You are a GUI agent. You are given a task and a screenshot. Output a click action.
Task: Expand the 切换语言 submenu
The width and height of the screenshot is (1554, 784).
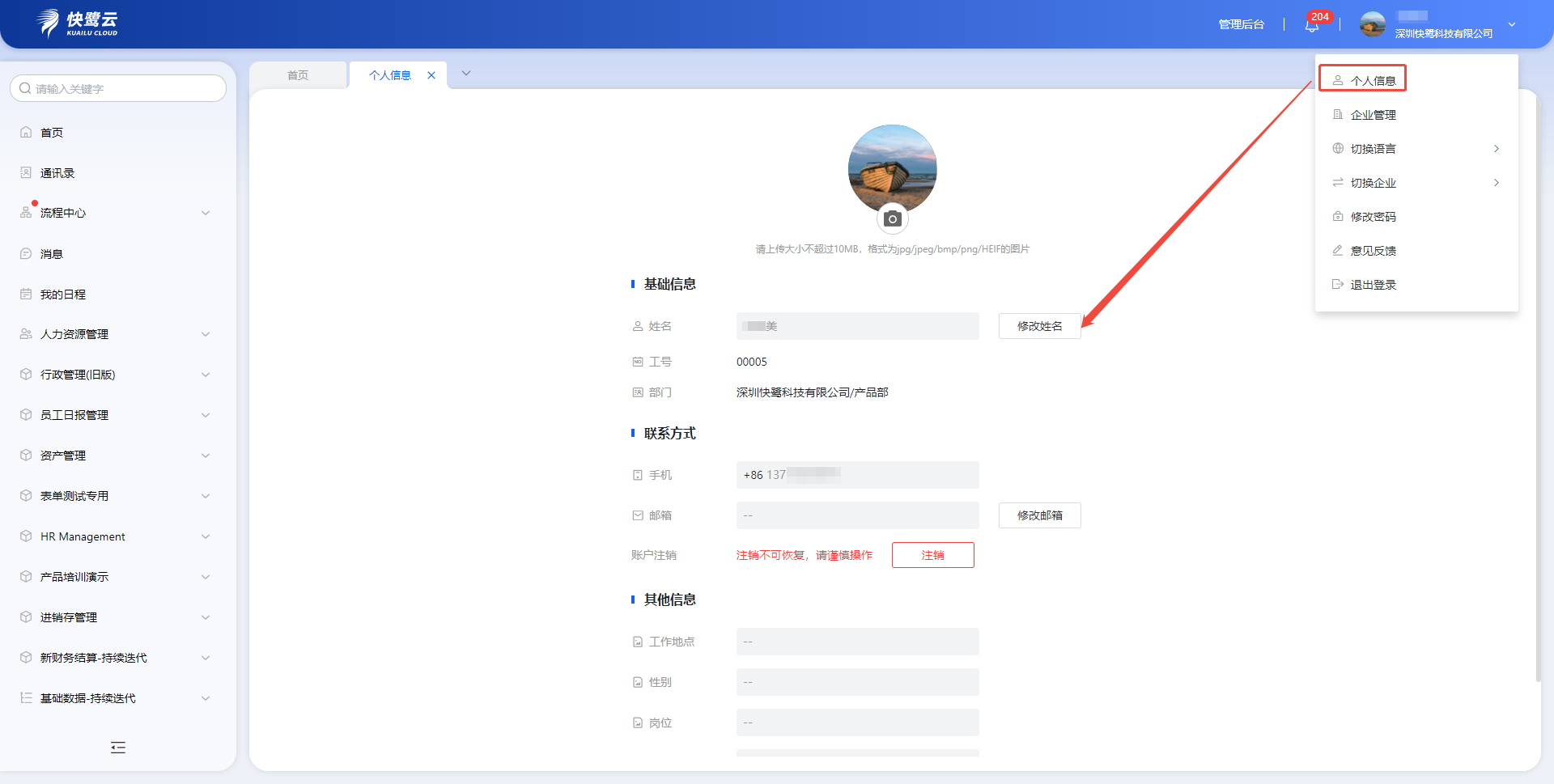pyautogui.click(x=1416, y=149)
